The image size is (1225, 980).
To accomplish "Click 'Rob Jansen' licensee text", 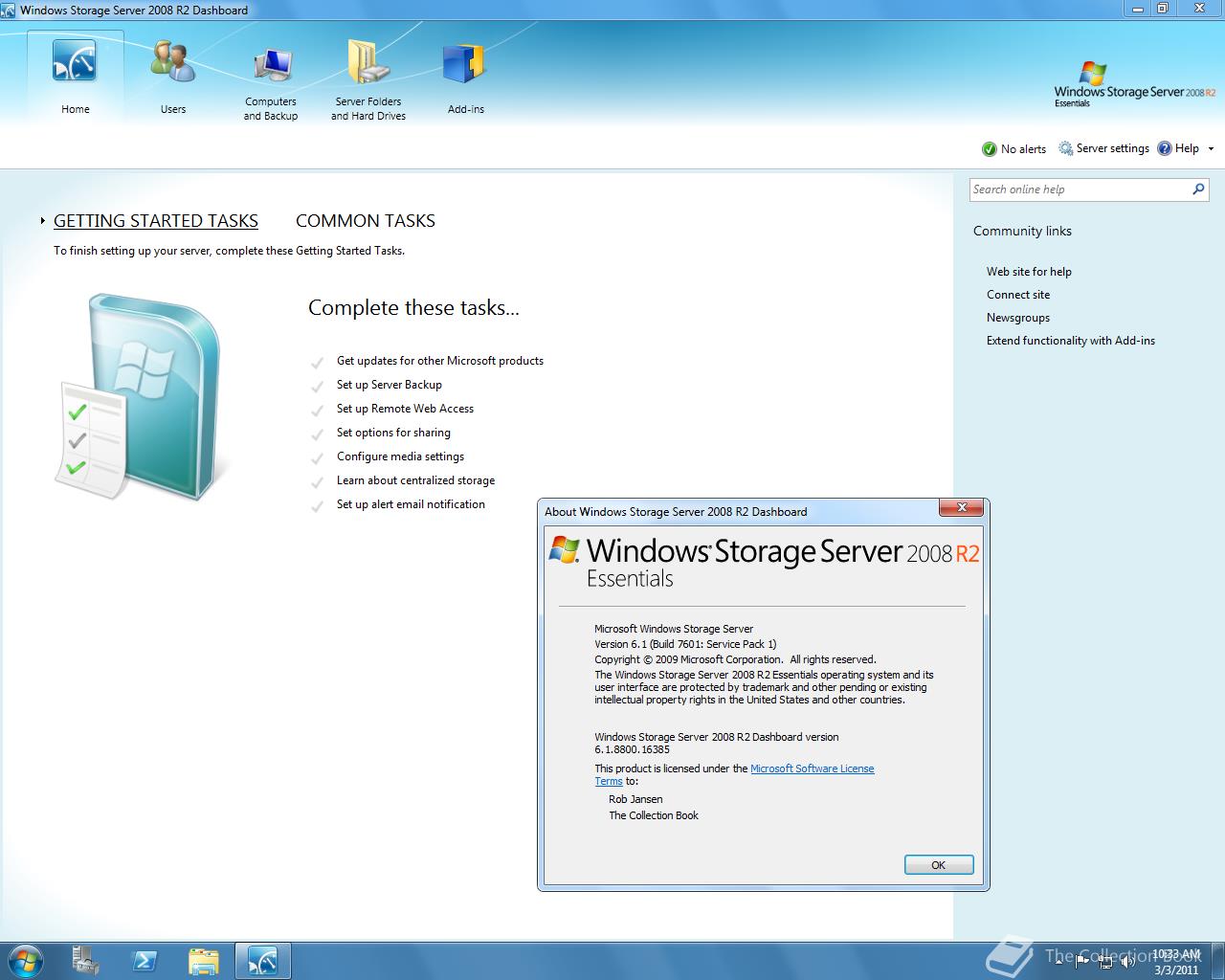I will pyautogui.click(x=635, y=799).
